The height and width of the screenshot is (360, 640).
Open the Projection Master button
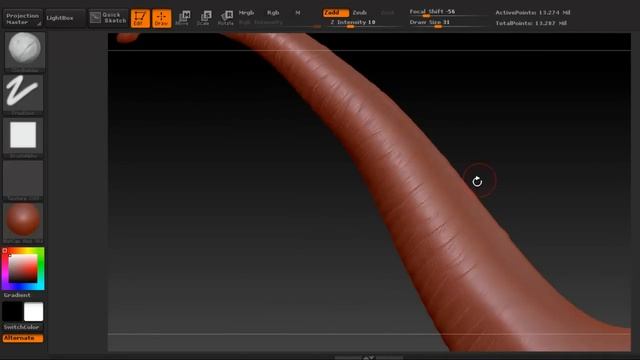pos(22,18)
